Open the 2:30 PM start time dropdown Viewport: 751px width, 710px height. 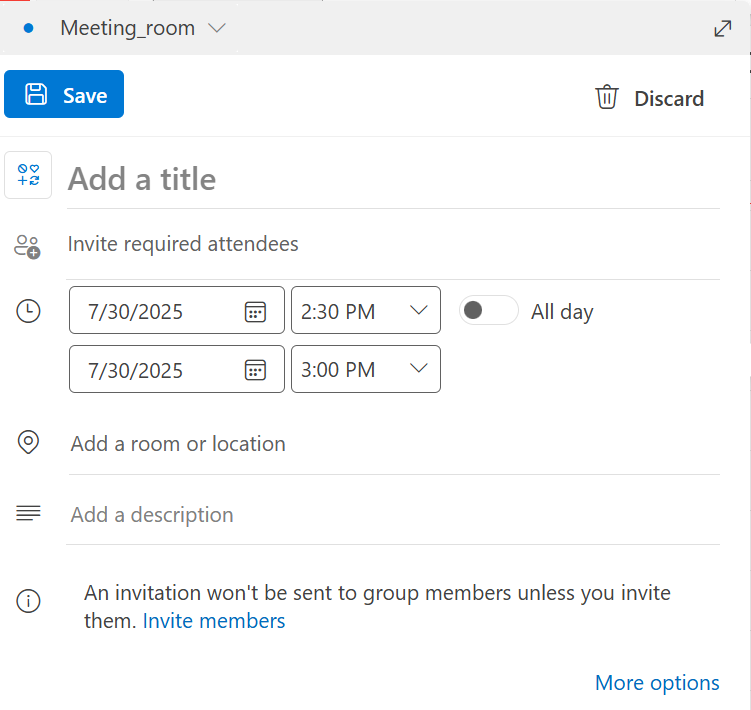(366, 310)
